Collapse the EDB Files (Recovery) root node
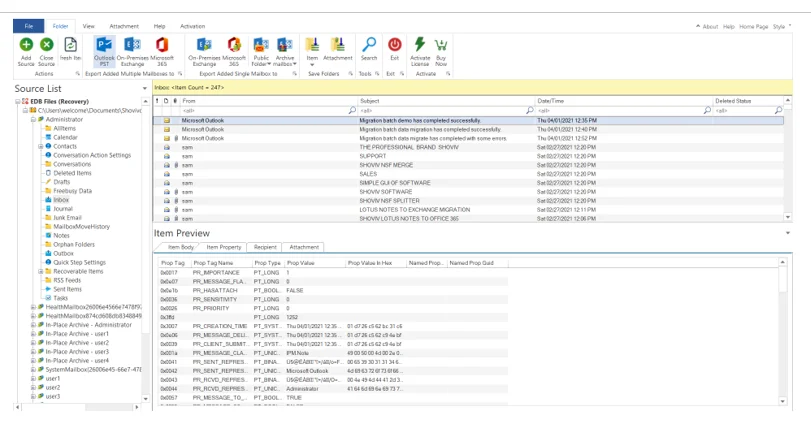Screen dimensions: 811x434 click(x=18, y=101)
